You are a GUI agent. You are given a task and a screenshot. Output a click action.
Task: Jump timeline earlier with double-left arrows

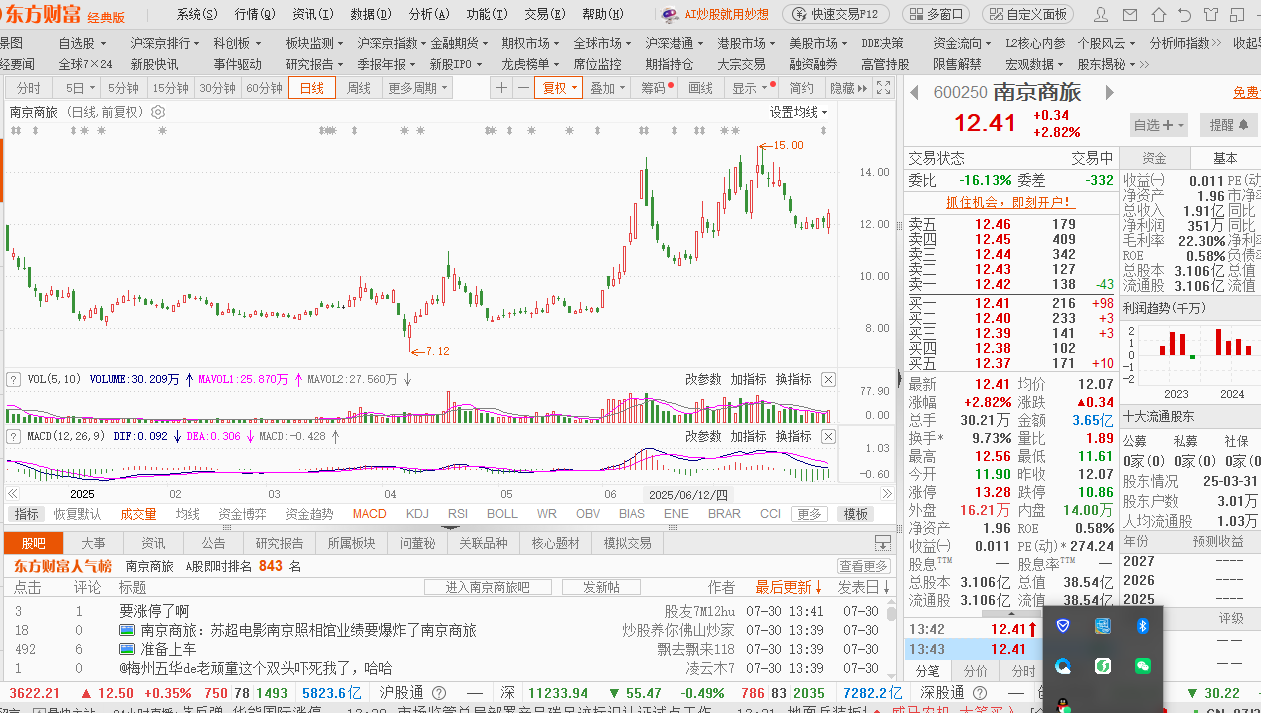tap(13, 494)
